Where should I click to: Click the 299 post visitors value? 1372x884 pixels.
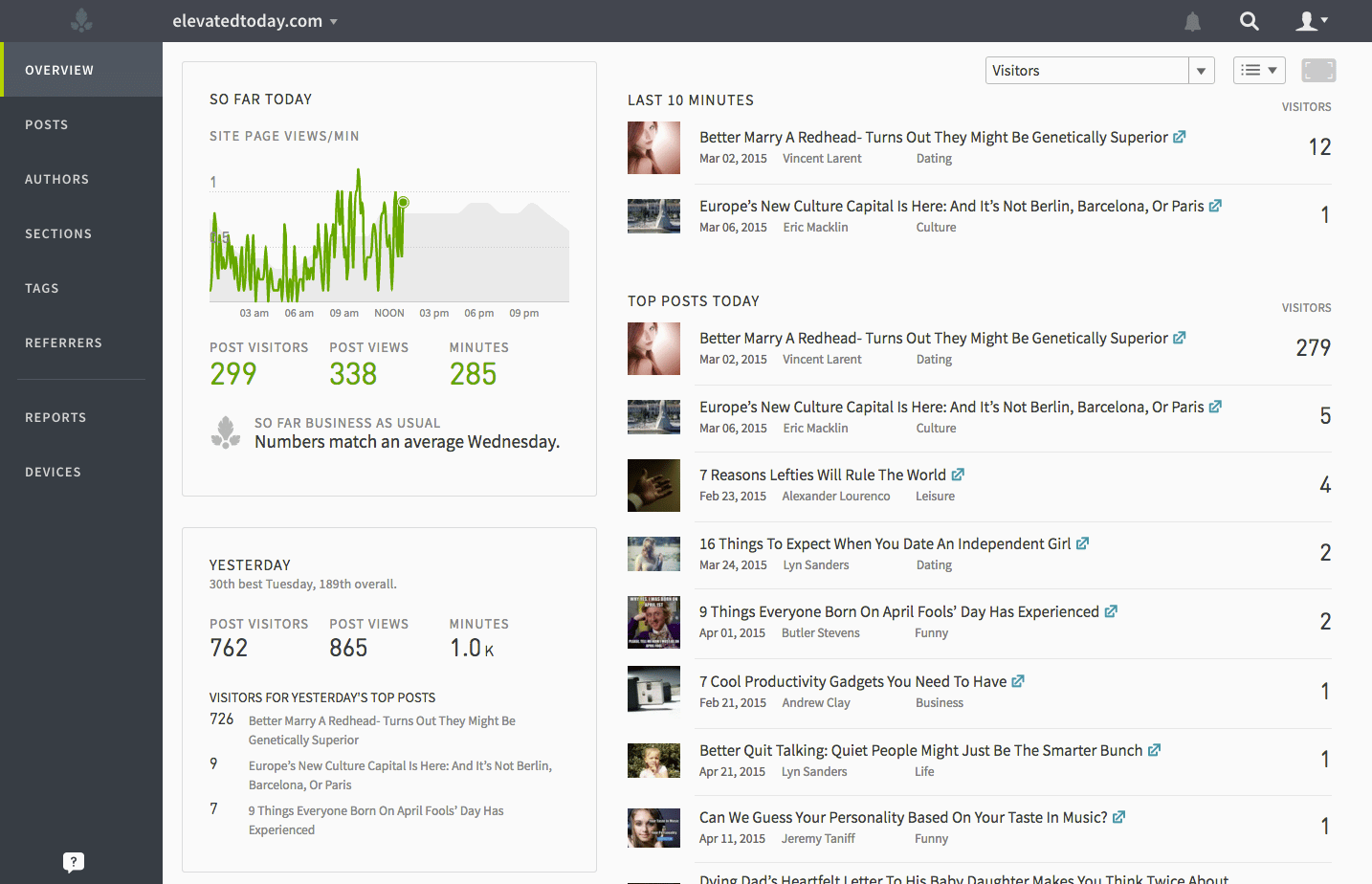click(233, 374)
